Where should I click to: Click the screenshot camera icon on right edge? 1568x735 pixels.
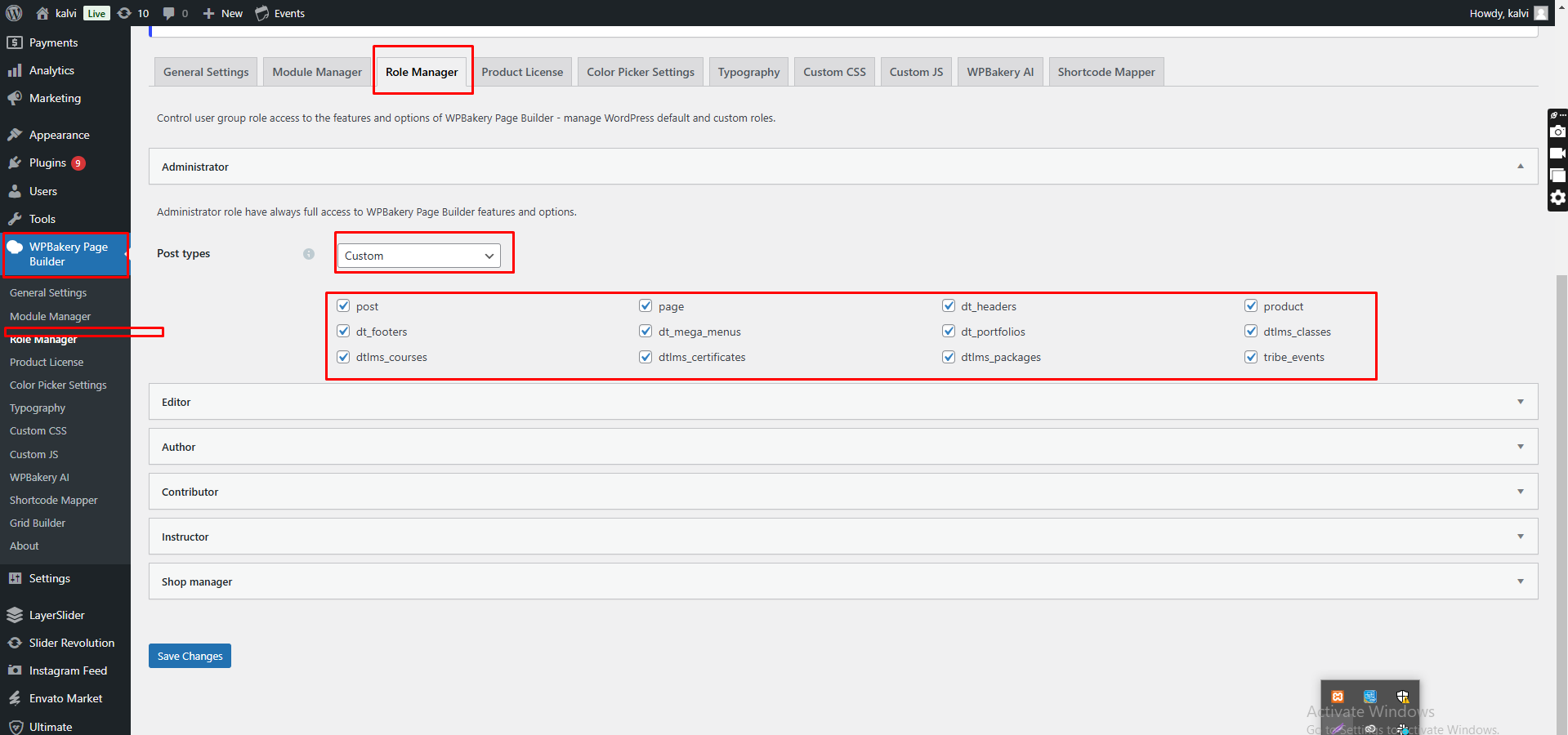point(1558,131)
